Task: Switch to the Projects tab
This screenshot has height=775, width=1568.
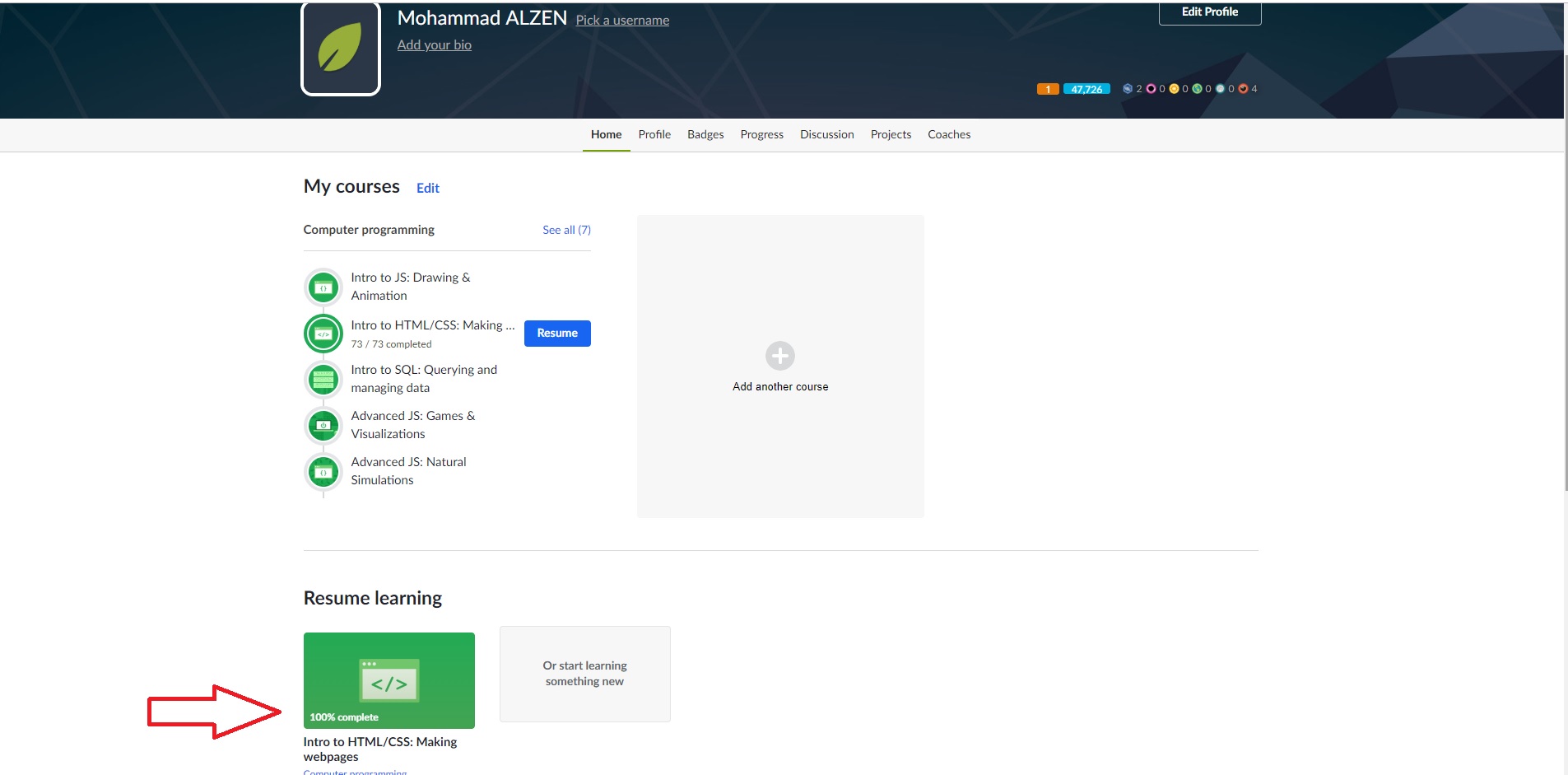Action: point(891,134)
